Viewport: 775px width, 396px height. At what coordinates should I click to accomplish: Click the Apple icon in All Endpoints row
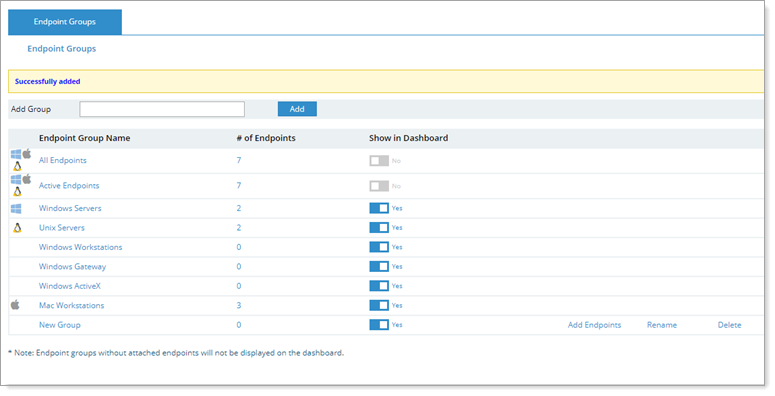click(x=27, y=154)
